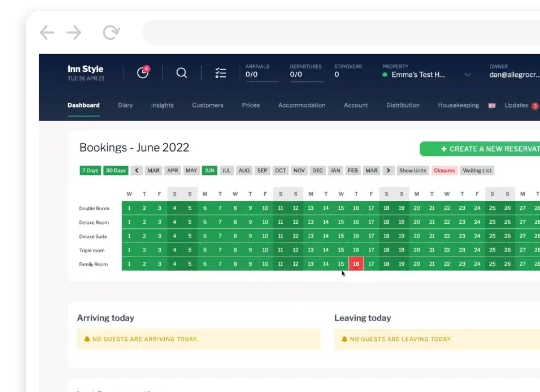Open Waiting List
The image size is (540, 392).
click(477, 171)
